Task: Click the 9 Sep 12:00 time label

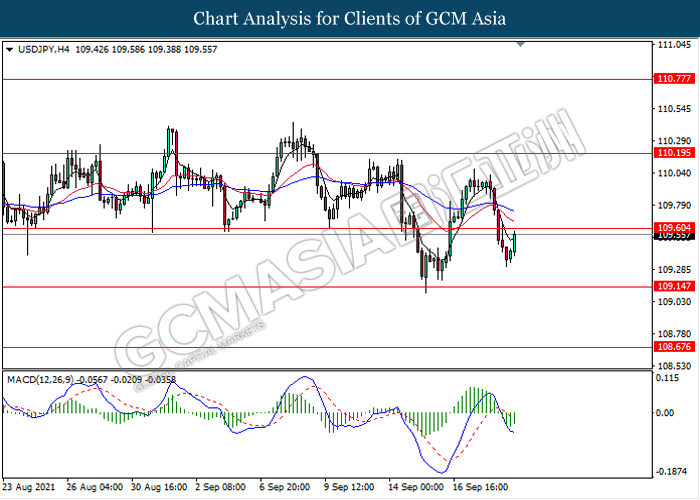Action: tap(349, 487)
